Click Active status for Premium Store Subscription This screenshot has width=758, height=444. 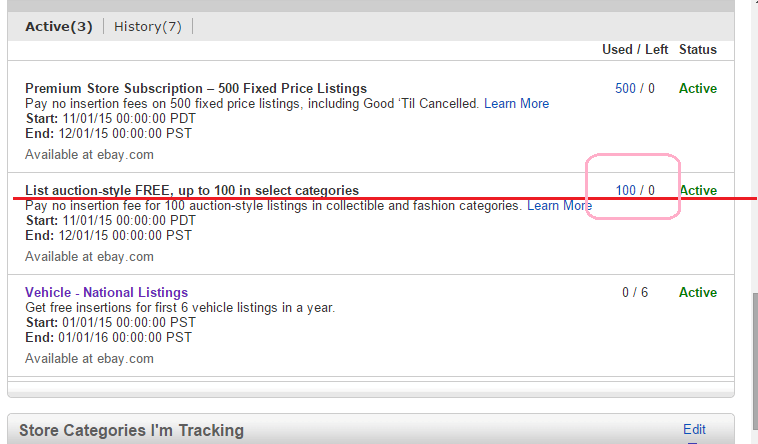click(698, 89)
